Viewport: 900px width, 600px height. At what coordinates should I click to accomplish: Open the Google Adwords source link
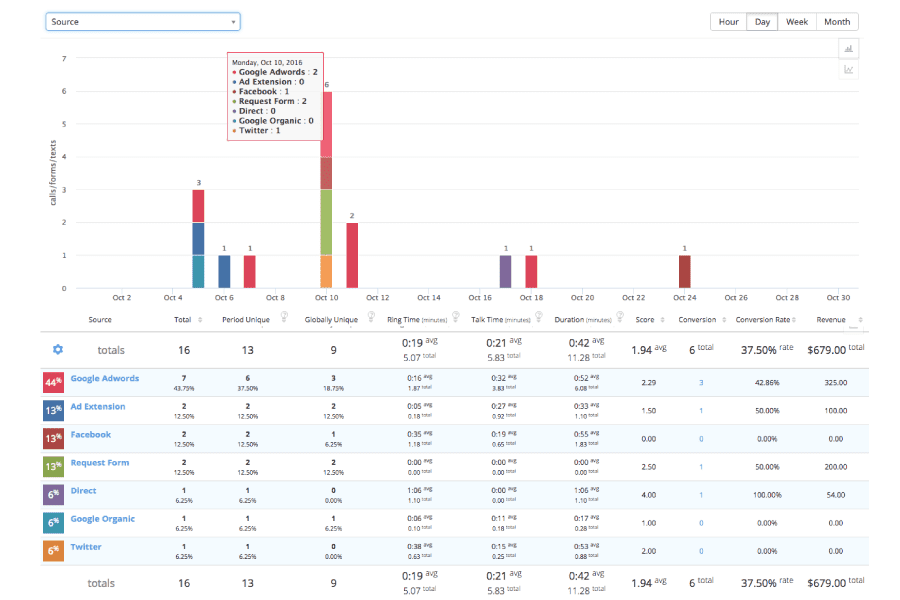point(105,379)
